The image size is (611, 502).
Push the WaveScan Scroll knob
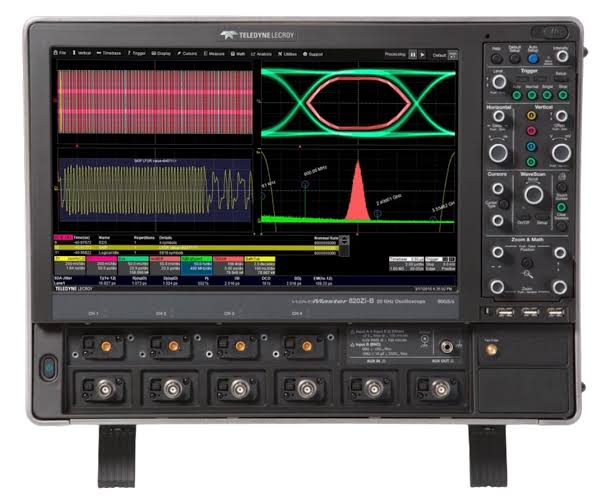click(x=533, y=194)
